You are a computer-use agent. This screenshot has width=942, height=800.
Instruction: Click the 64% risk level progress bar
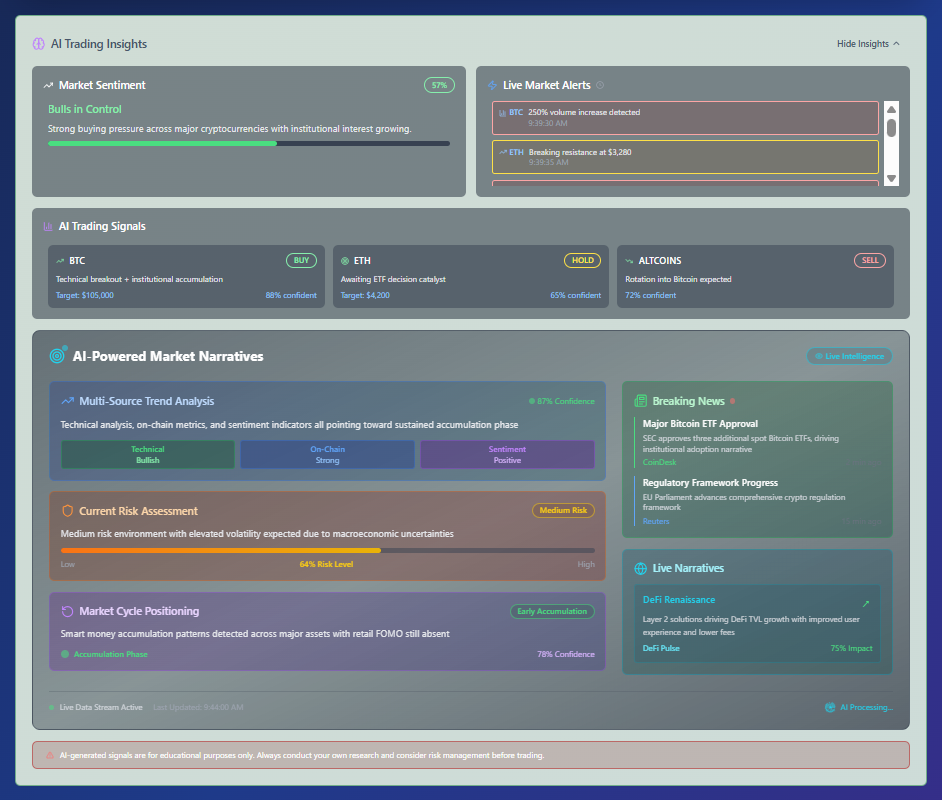[327, 550]
